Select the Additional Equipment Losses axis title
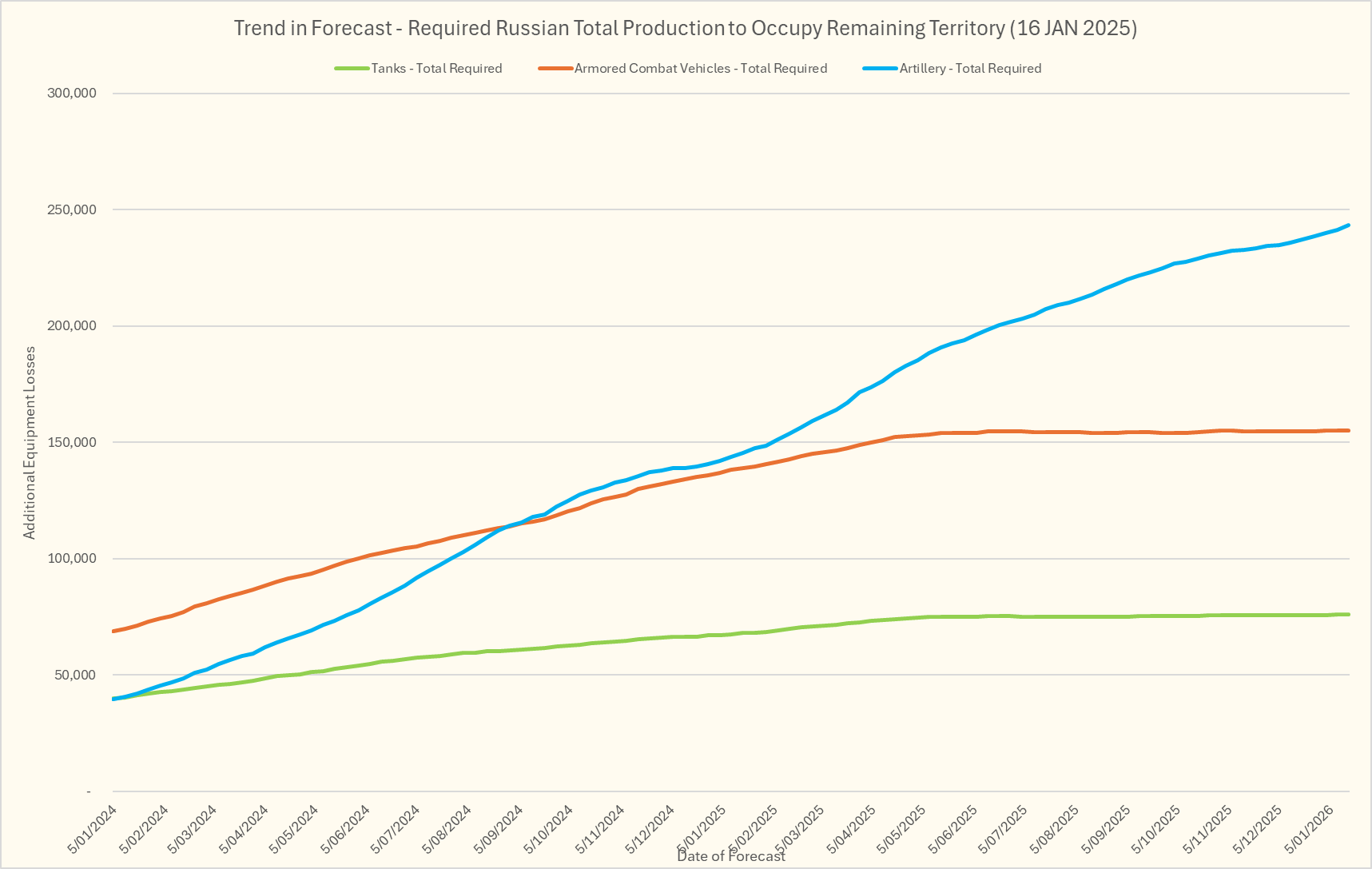Viewport: 1372px width, 869px height. [x=30, y=442]
